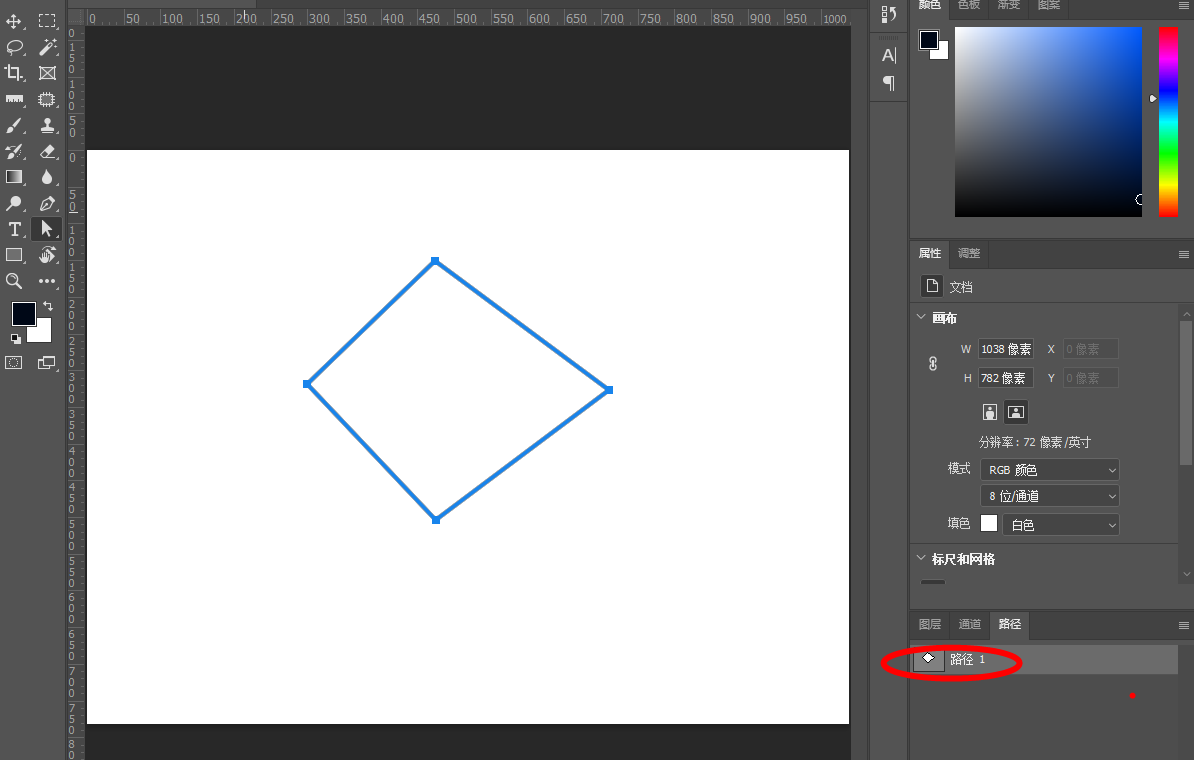Select the Eraser tool

click(47, 151)
